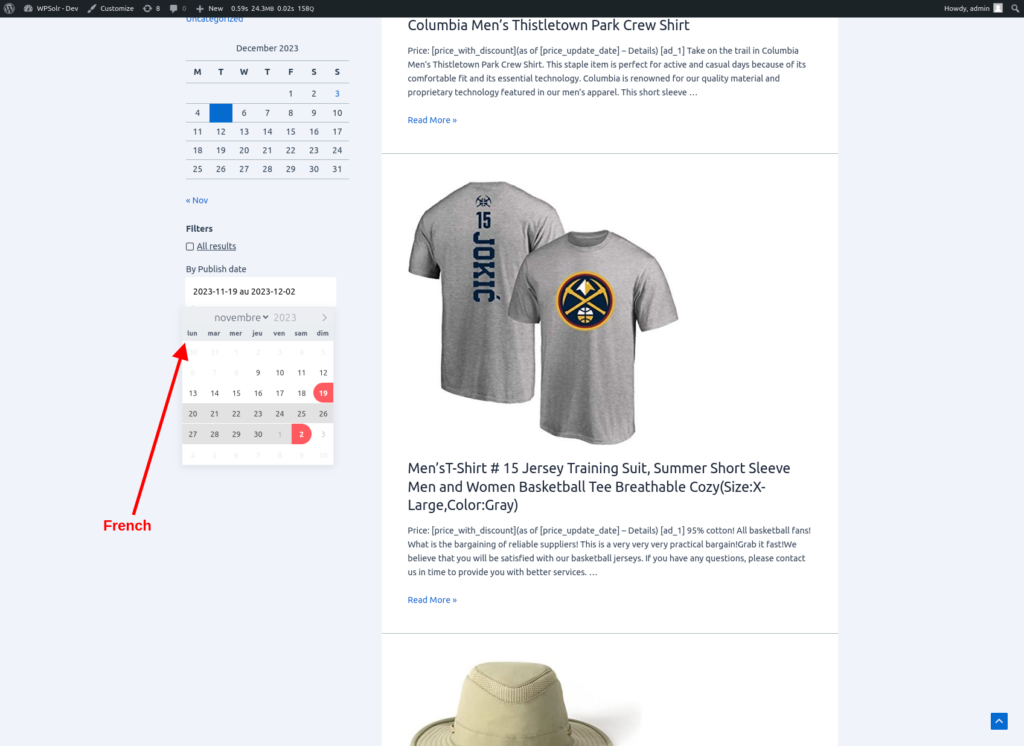Screen dimensions: 1024x746
Task: Open the New content menu
Action: [210, 8]
